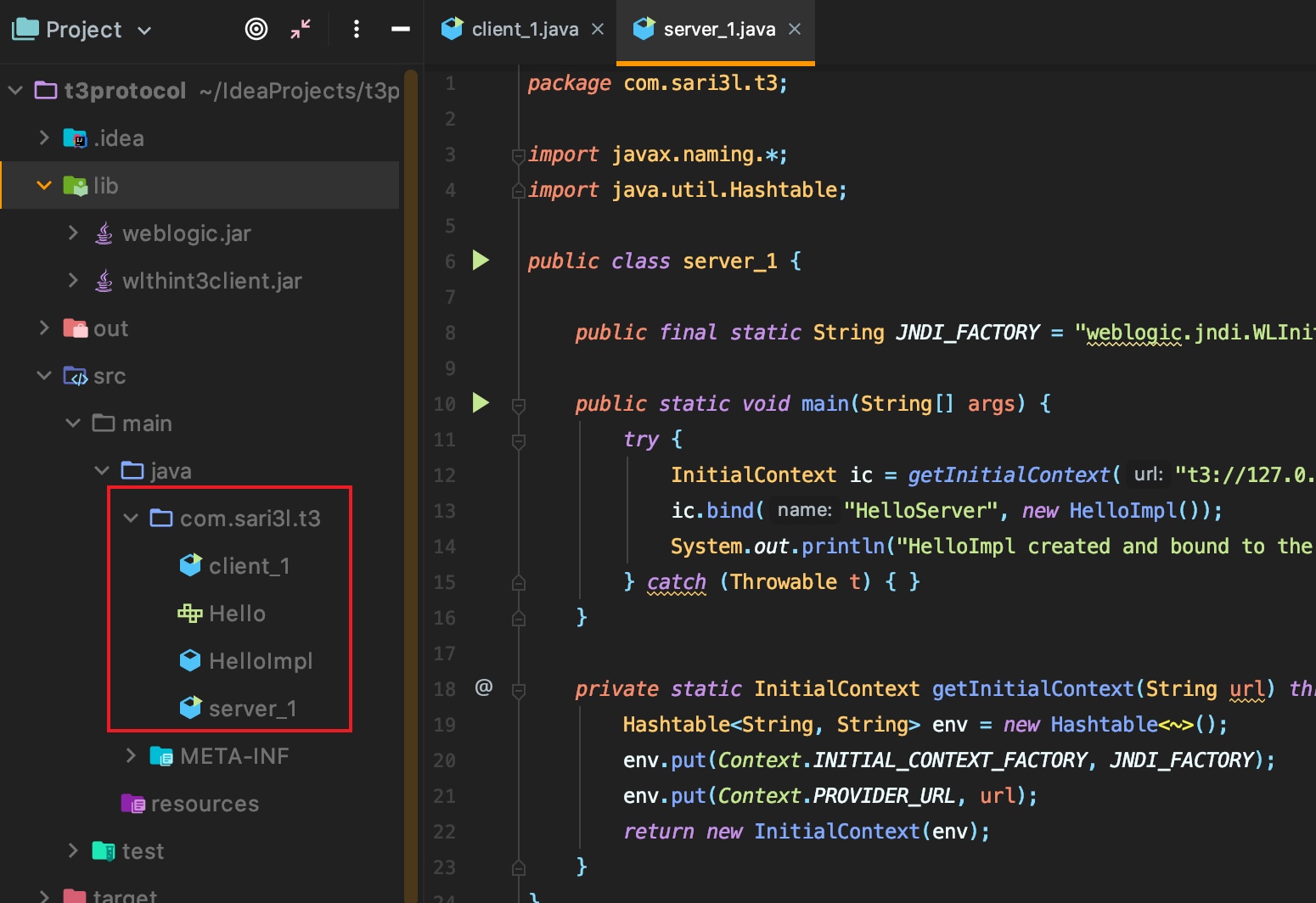Click the resources folder icon

(x=133, y=803)
